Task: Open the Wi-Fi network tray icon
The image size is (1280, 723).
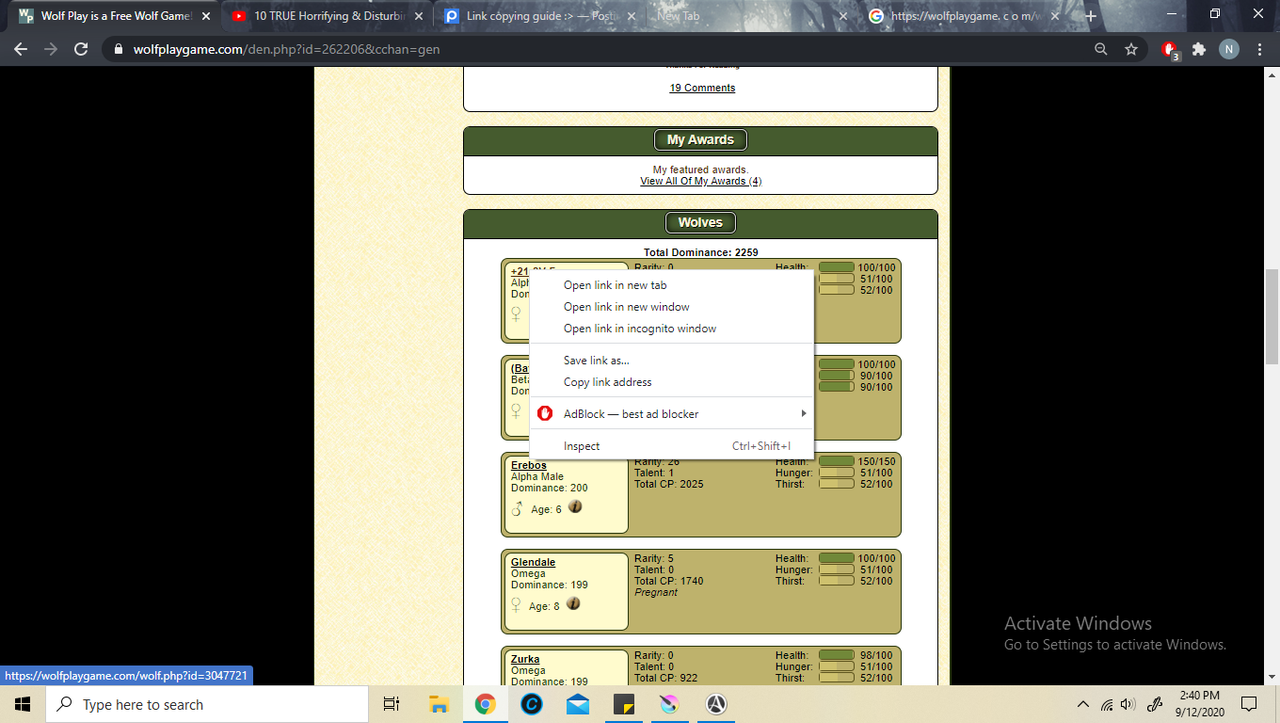Action: [1107, 705]
